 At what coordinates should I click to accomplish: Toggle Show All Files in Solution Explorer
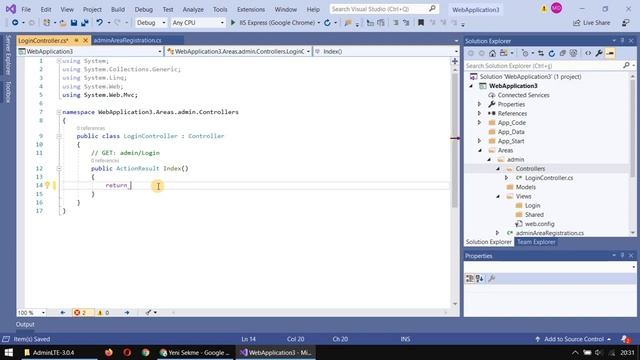click(x=573, y=53)
